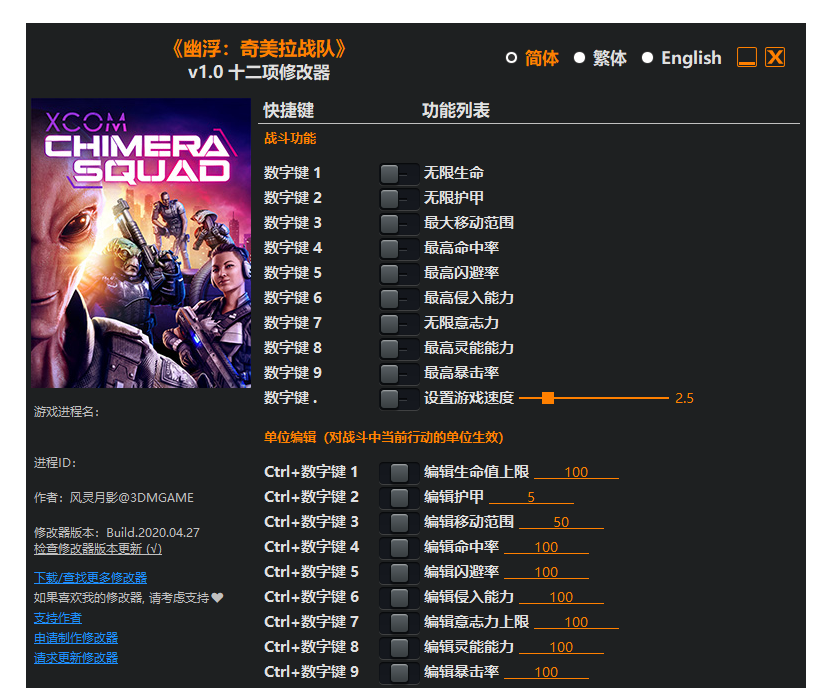Open 下载/查找更多修改器 link
832x688 pixels.
(x=90, y=577)
